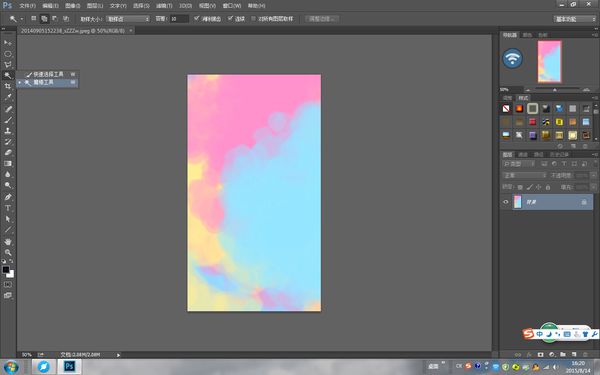Click the foreground color swatch
The width and height of the screenshot is (600, 375).
click(x=6, y=269)
